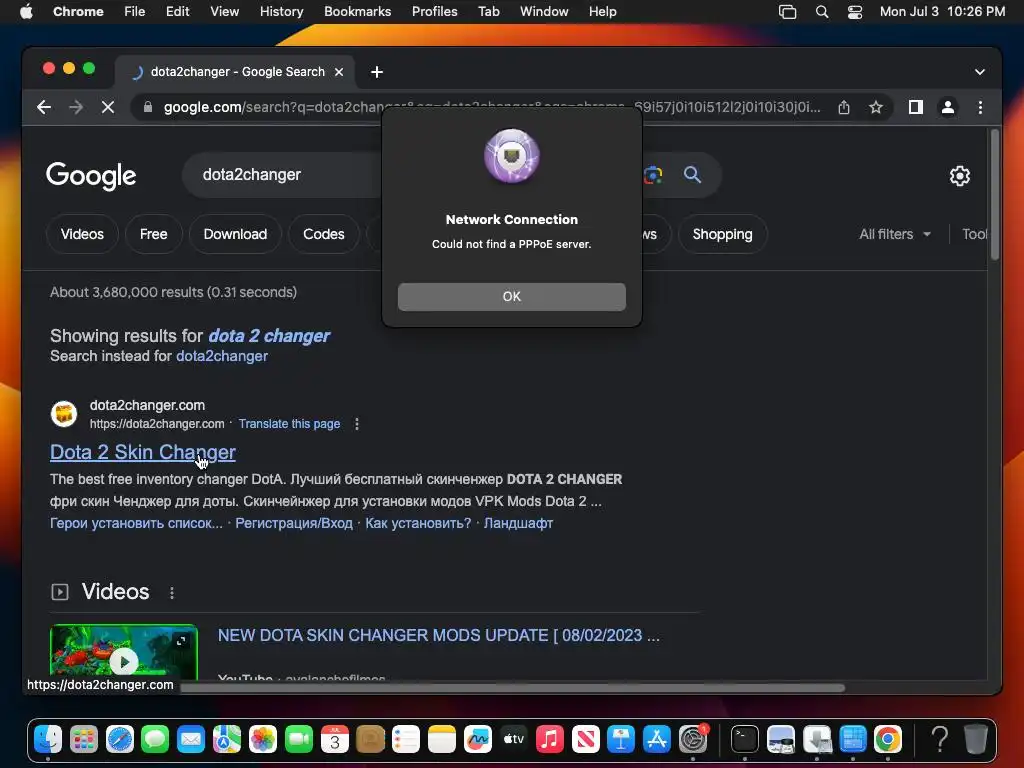The width and height of the screenshot is (1024, 768).
Task: Click the vertical page scrollbar
Action: 995,195
